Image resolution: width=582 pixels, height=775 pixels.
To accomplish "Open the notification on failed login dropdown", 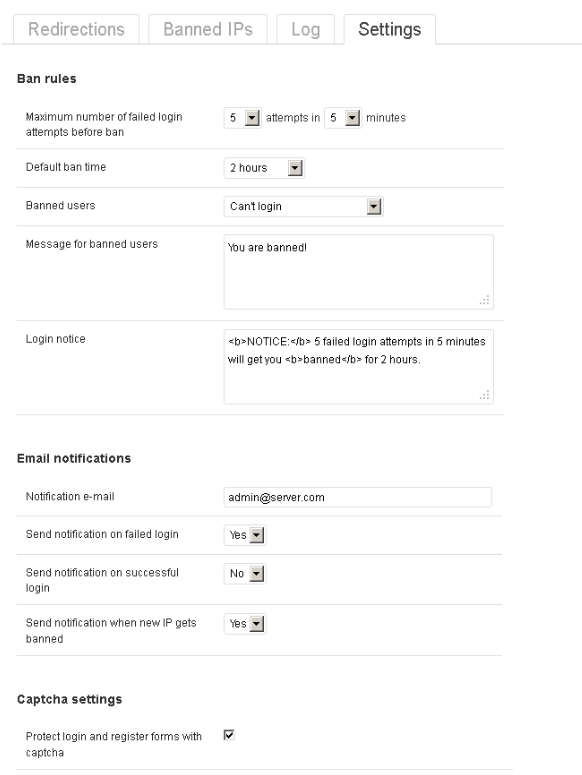I will point(245,535).
